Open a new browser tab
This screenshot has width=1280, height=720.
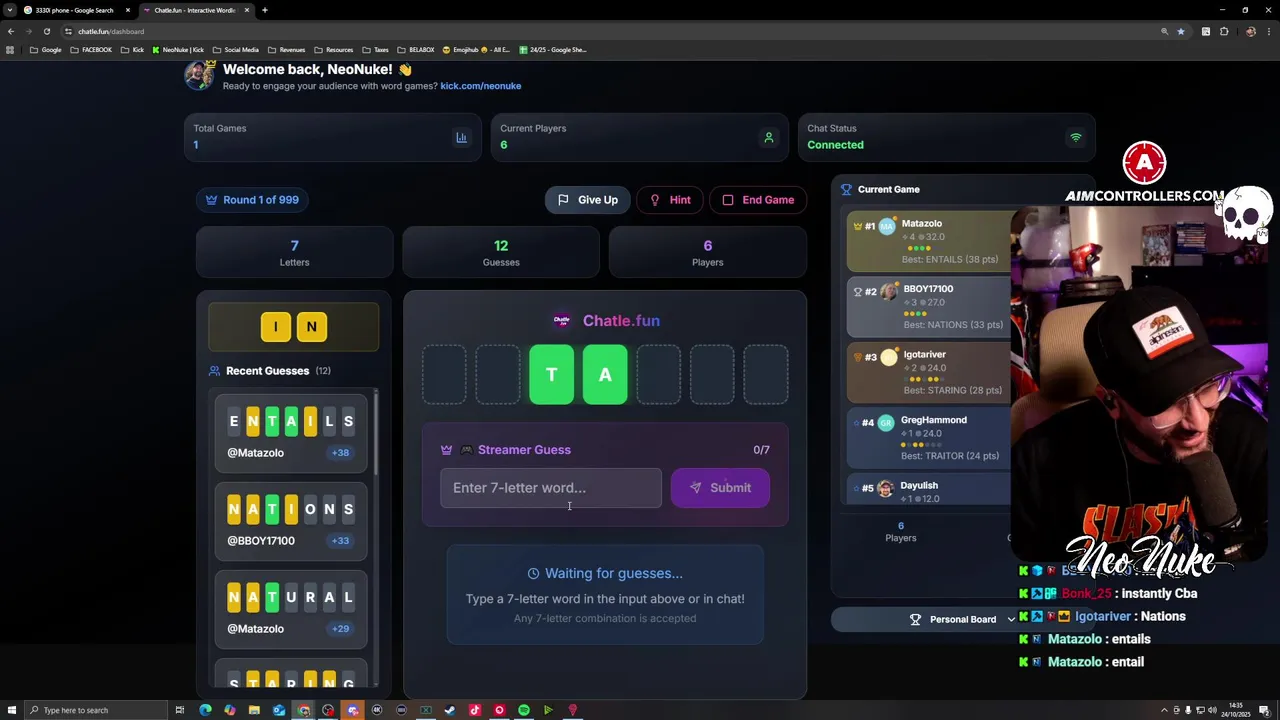pyautogui.click(x=264, y=10)
